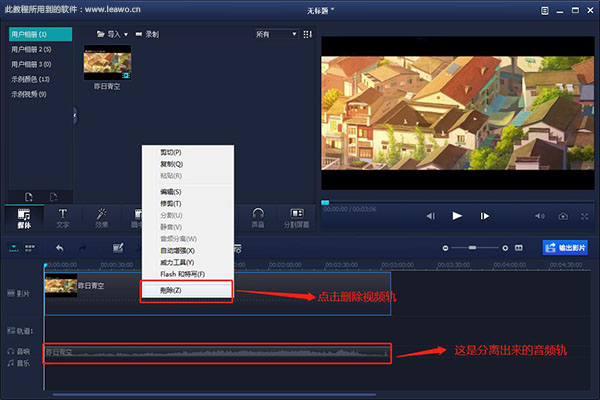Screen dimensions: 600x400
Task: Click the 录制 record button
Action: tap(147, 34)
